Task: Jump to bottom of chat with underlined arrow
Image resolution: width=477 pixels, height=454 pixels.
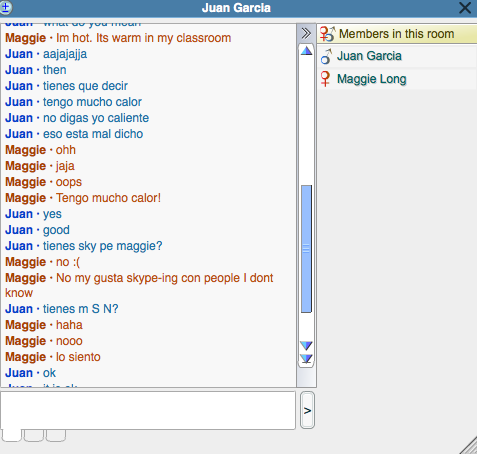Action: (x=306, y=359)
